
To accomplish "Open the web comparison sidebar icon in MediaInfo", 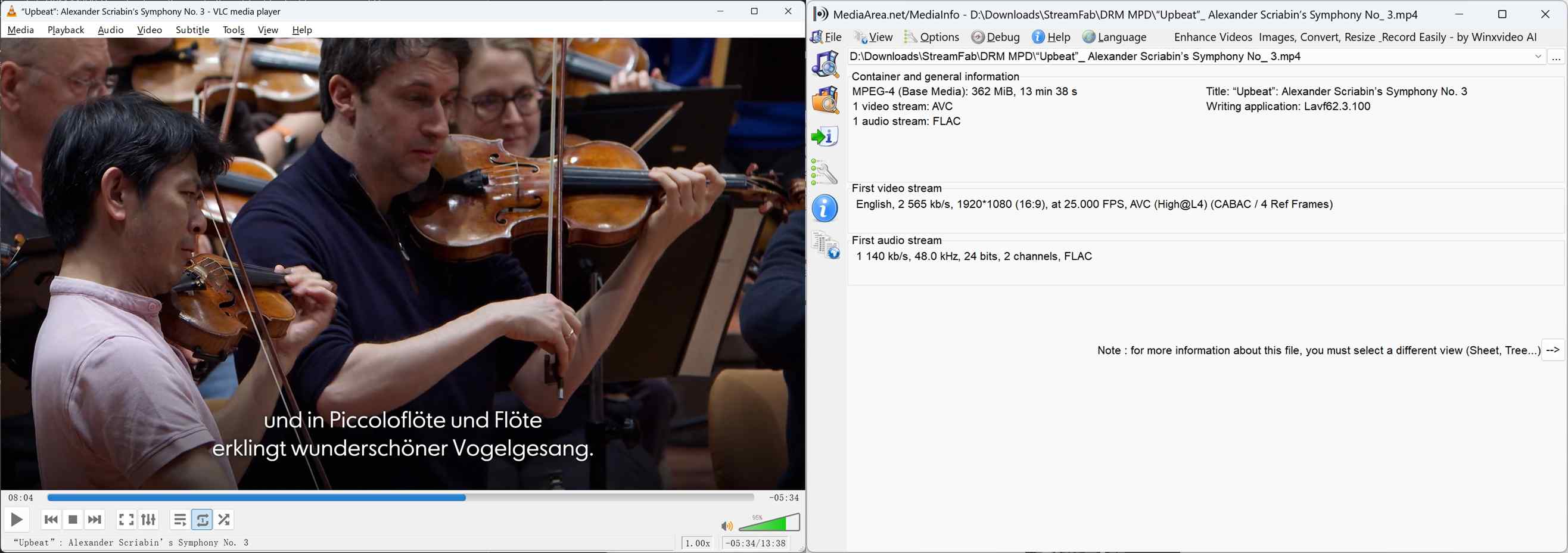I will [x=825, y=245].
